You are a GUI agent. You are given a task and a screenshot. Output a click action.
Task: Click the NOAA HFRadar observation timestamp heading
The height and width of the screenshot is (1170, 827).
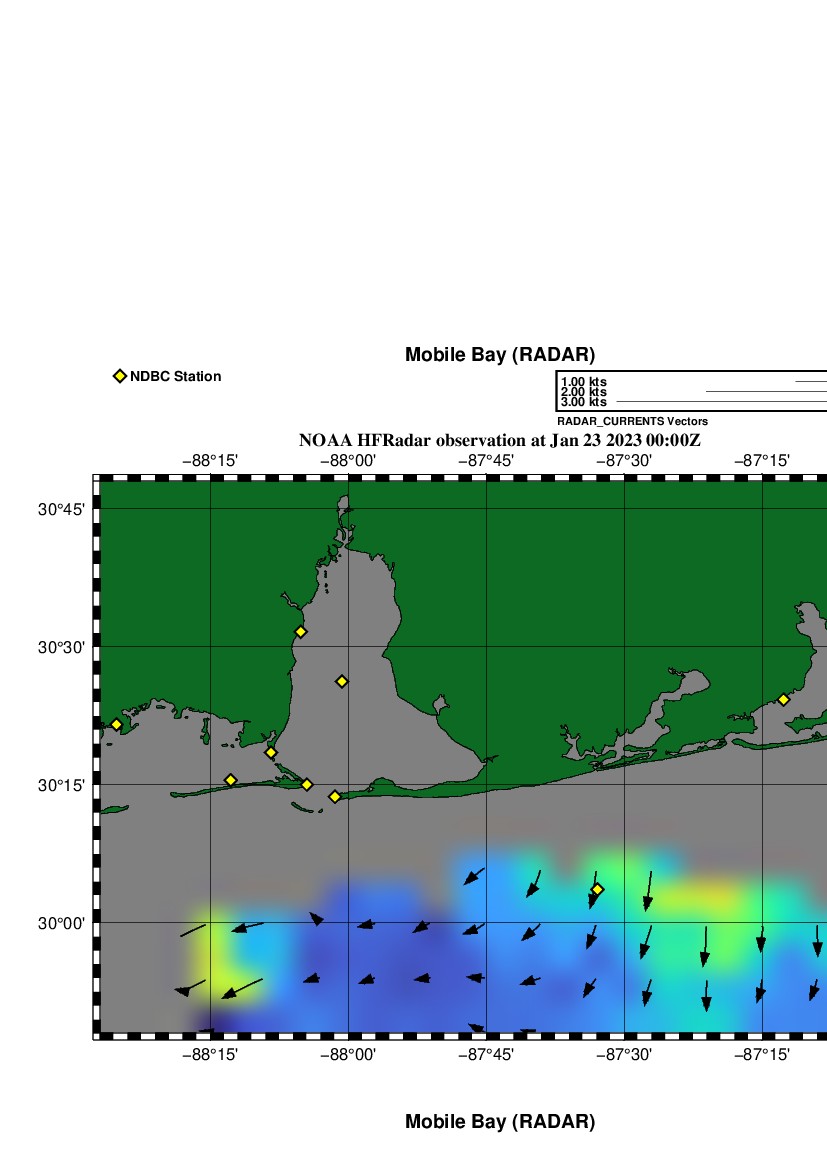(x=499, y=440)
